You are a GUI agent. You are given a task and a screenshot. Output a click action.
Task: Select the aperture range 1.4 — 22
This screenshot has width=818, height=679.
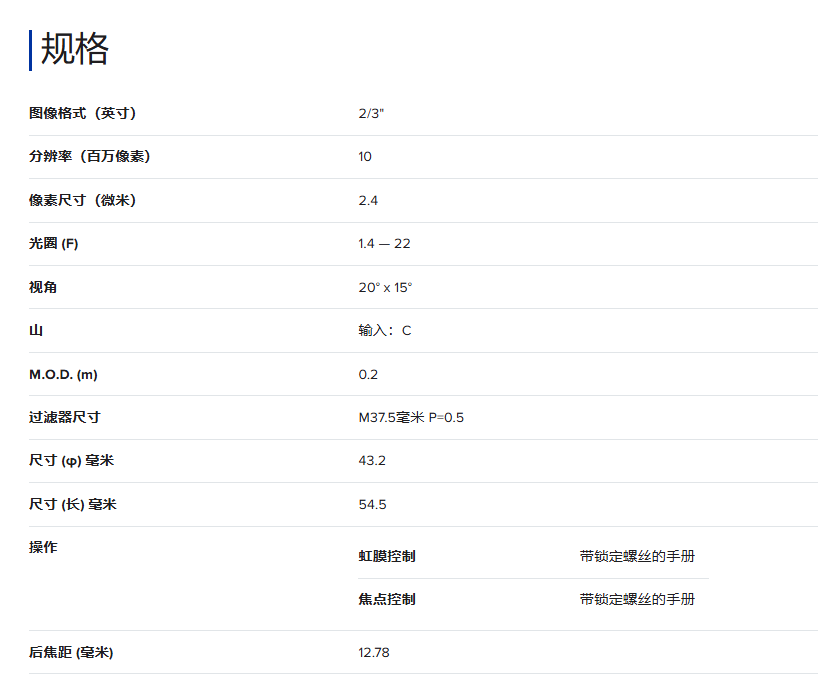[x=384, y=244]
